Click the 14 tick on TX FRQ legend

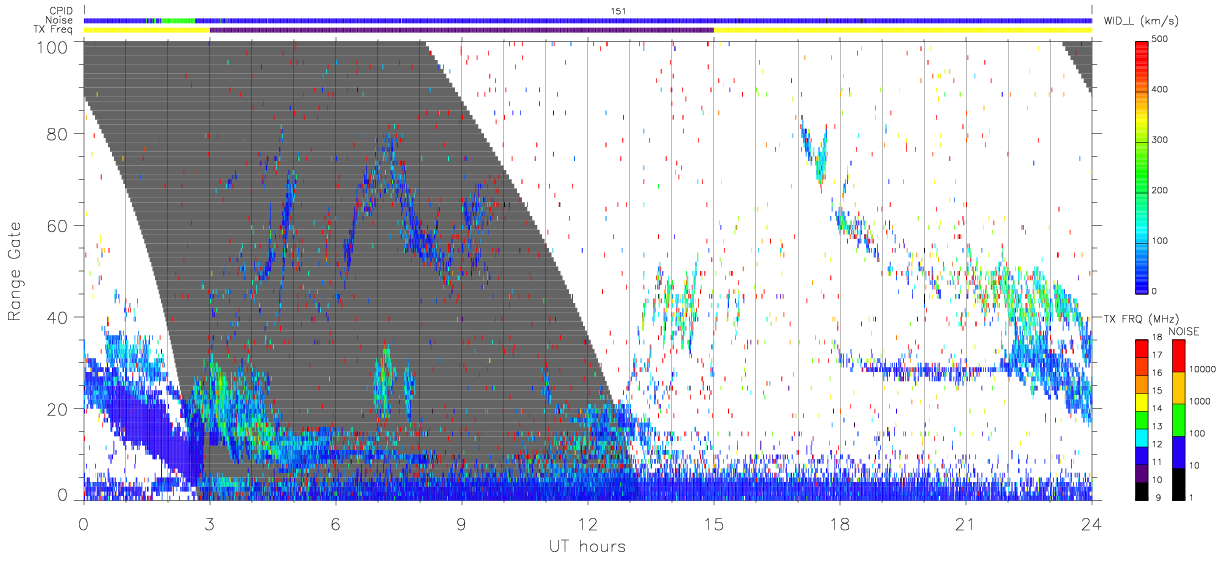tap(1157, 408)
